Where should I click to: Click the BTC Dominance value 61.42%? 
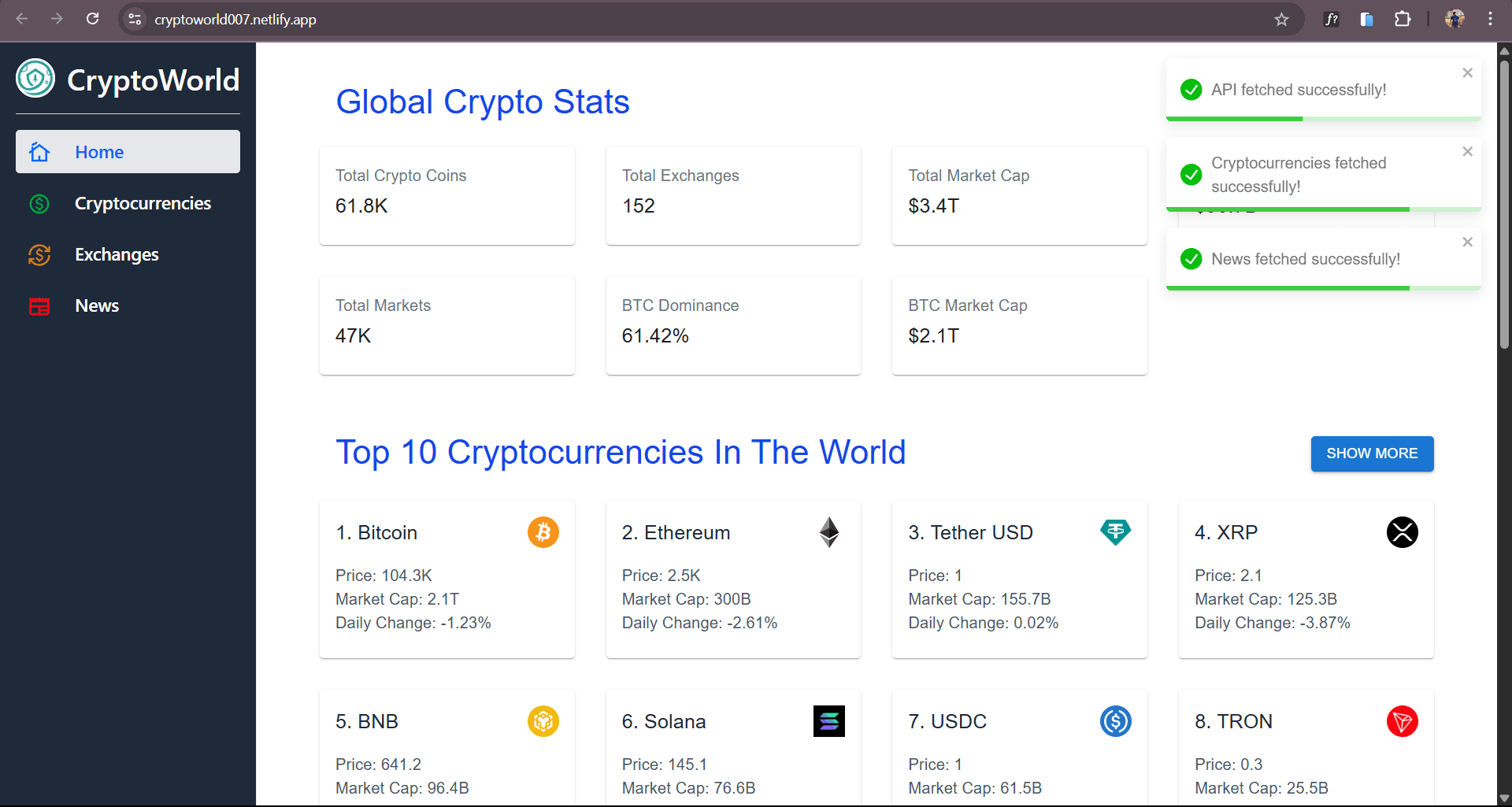click(655, 336)
